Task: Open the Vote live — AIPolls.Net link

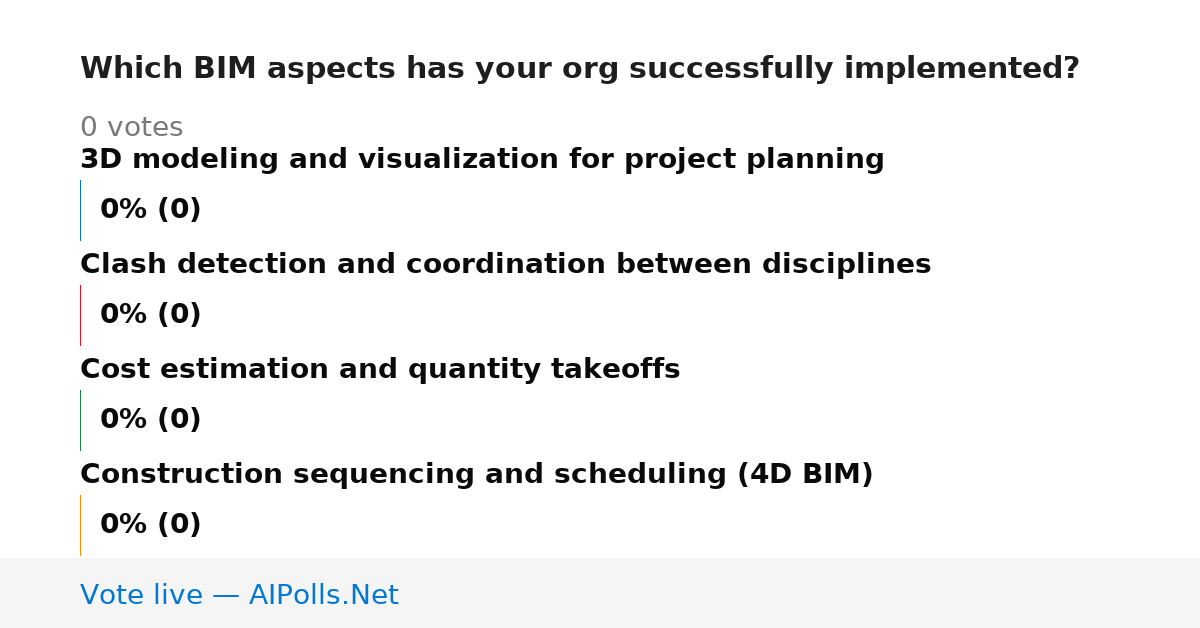Action: click(239, 595)
